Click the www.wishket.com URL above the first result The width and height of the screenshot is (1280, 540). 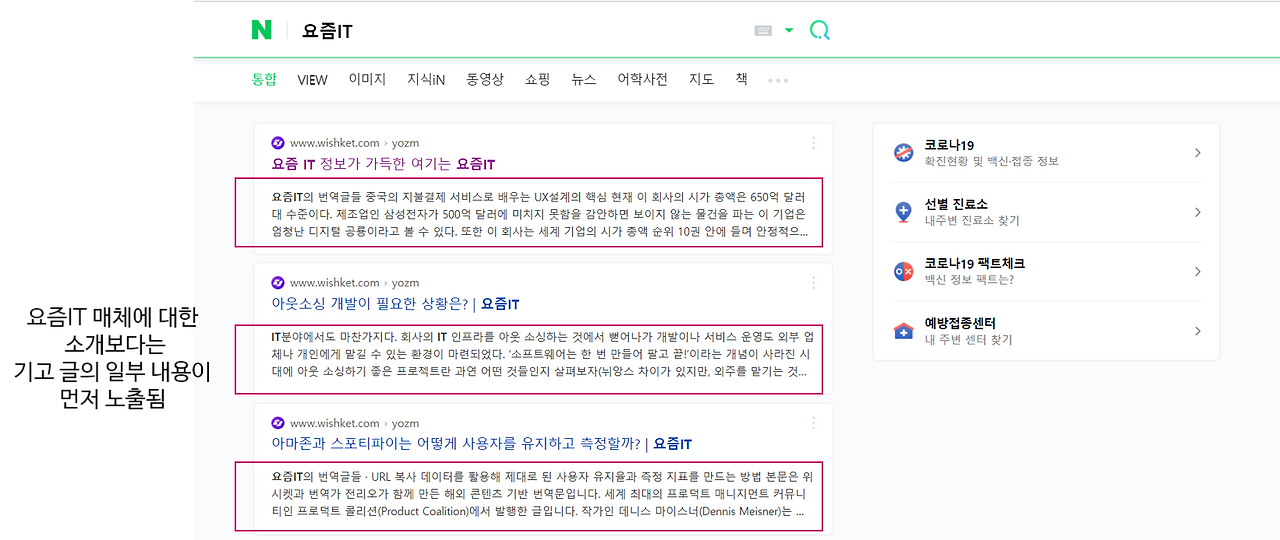335,143
